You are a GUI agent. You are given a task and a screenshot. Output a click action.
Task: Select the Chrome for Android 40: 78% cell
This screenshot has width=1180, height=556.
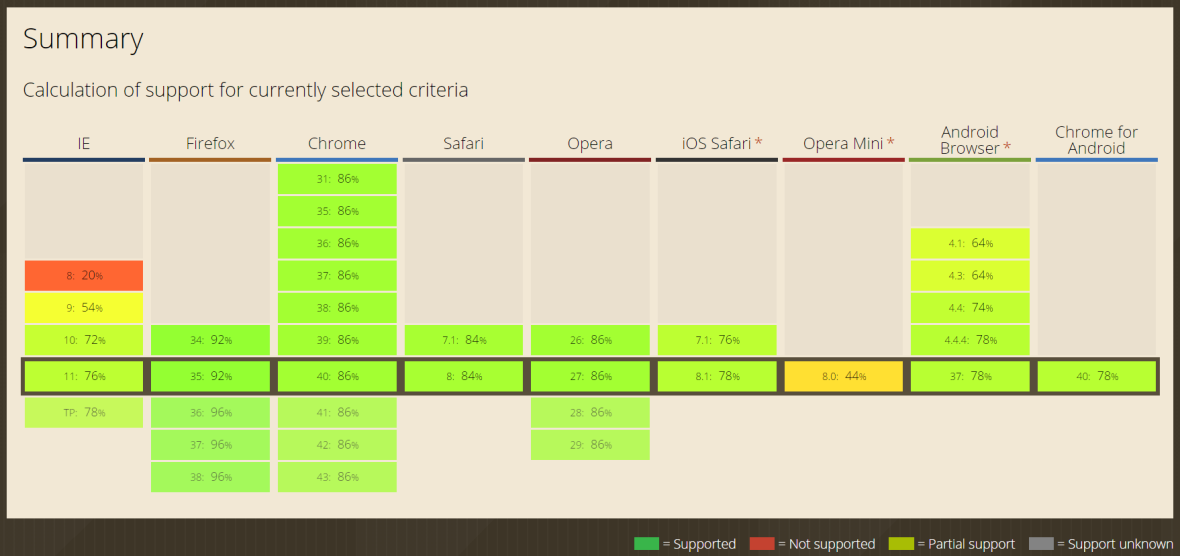pos(1096,376)
